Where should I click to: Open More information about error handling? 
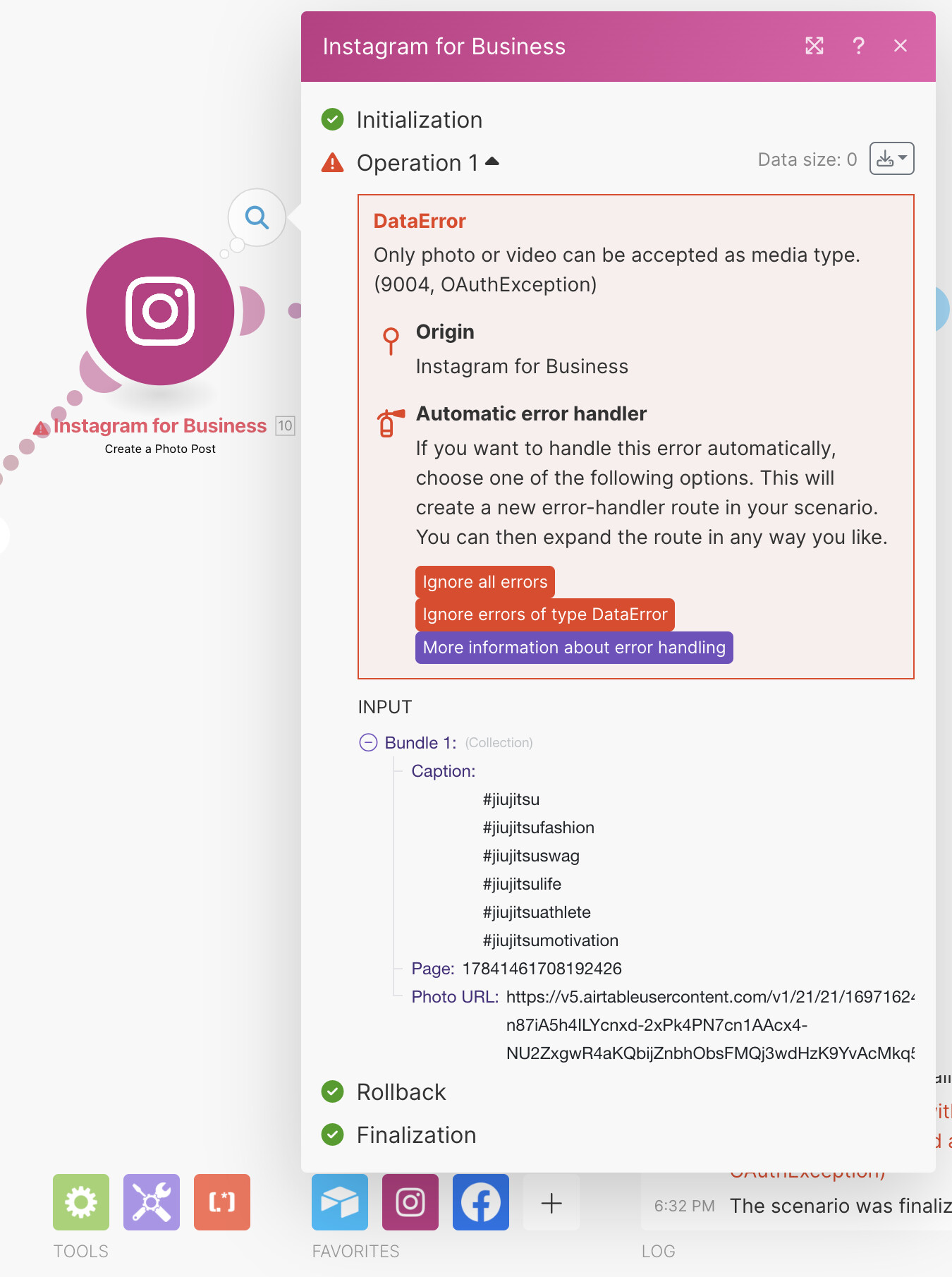click(x=574, y=648)
